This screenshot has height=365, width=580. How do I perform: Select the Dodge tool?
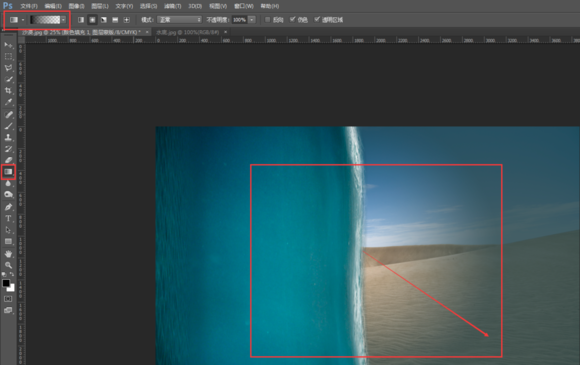(8, 195)
